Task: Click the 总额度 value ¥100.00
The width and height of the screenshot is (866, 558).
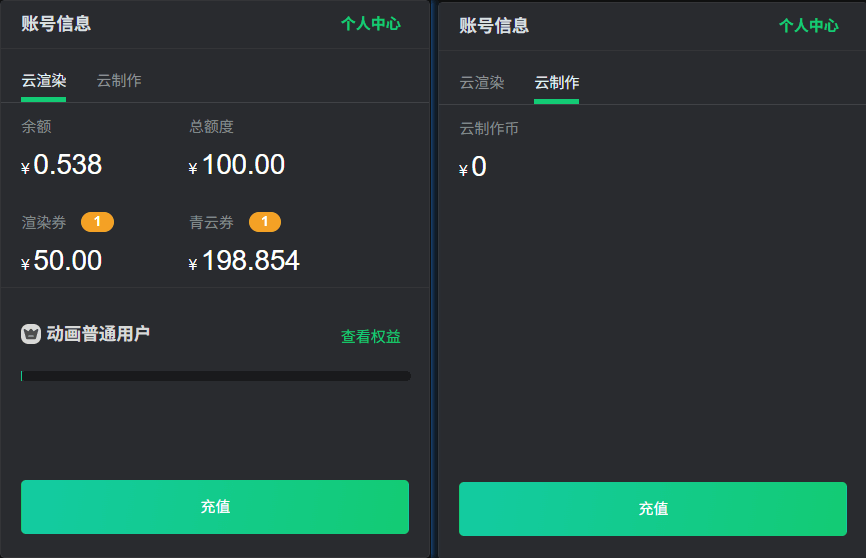Action: 236,165
